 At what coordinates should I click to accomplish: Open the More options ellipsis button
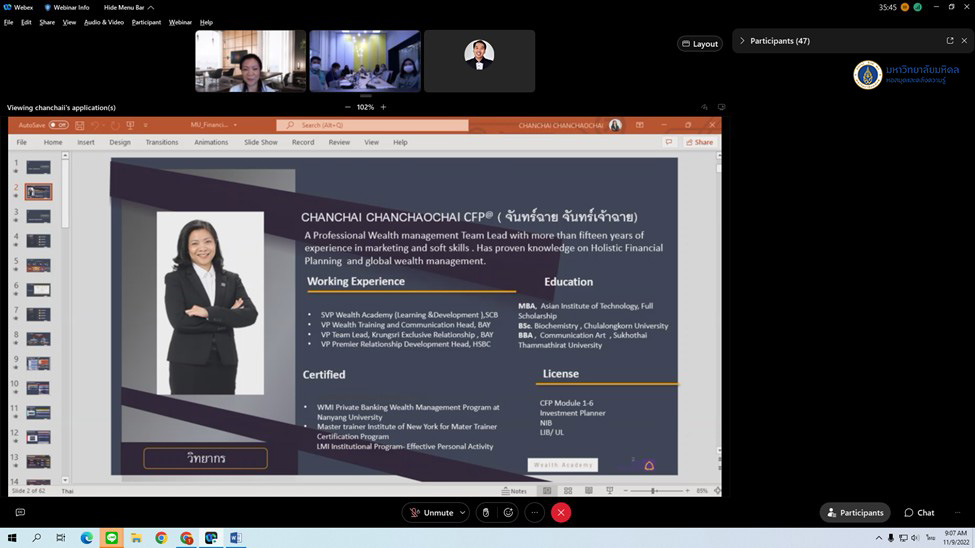[535, 513]
